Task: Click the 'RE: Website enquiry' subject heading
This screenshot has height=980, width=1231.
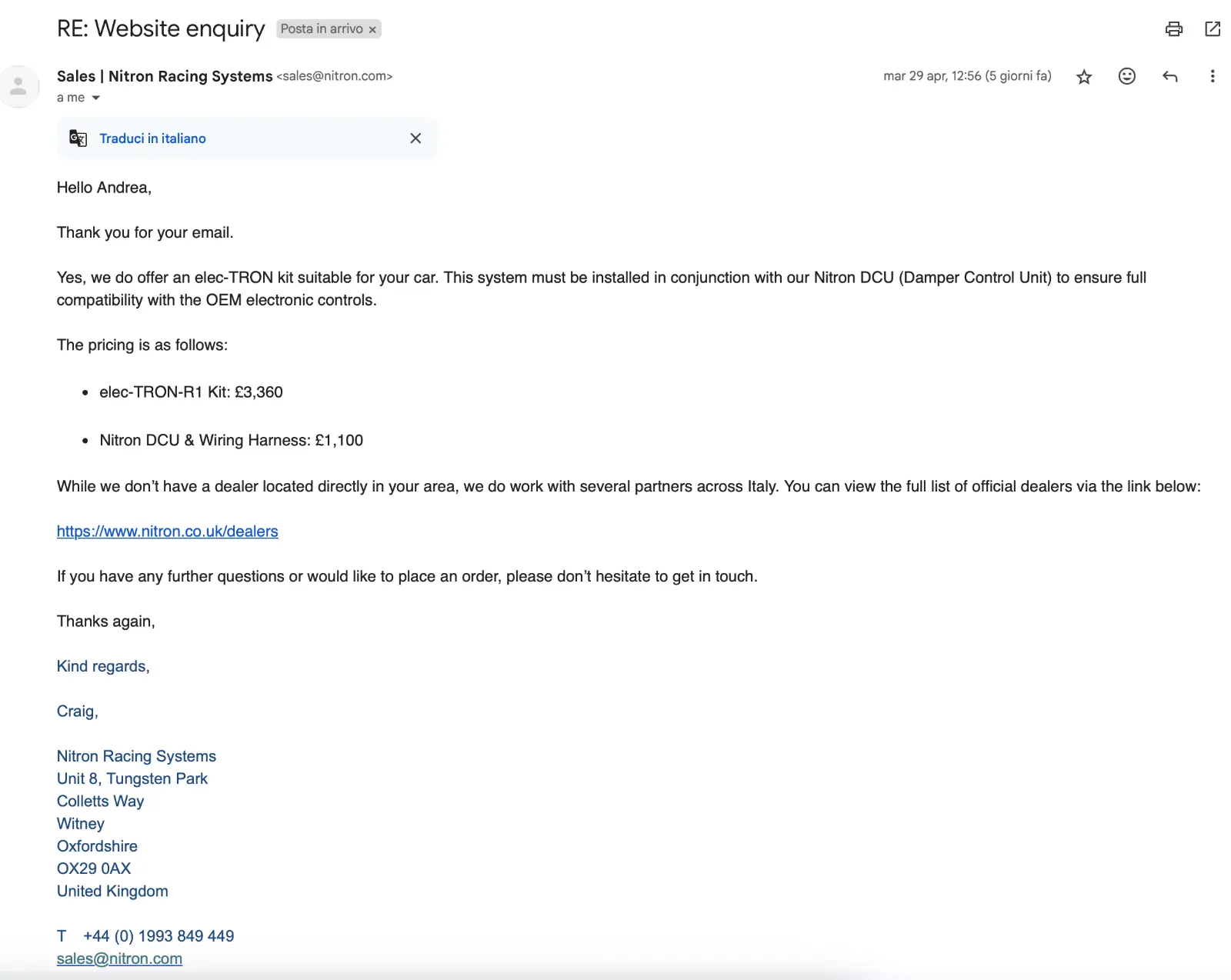Action: click(x=160, y=28)
